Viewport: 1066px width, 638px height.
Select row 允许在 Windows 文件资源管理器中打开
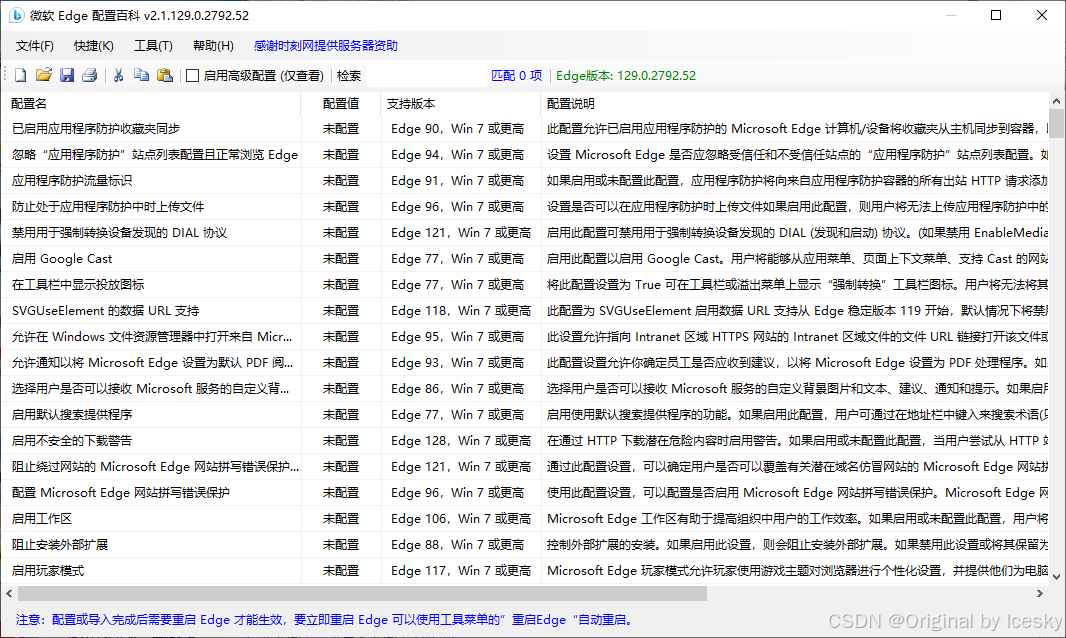pos(525,337)
